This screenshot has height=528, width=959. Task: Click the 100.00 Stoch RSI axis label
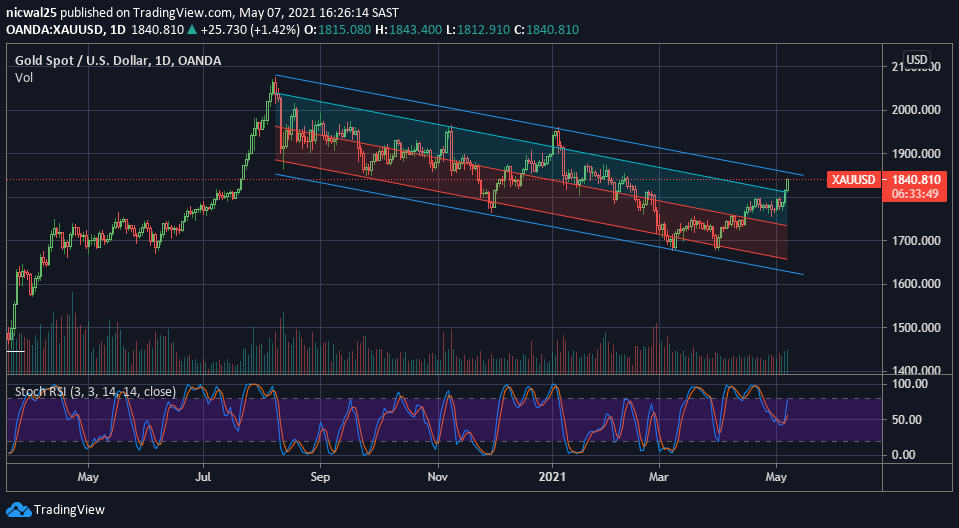tap(911, 384)
